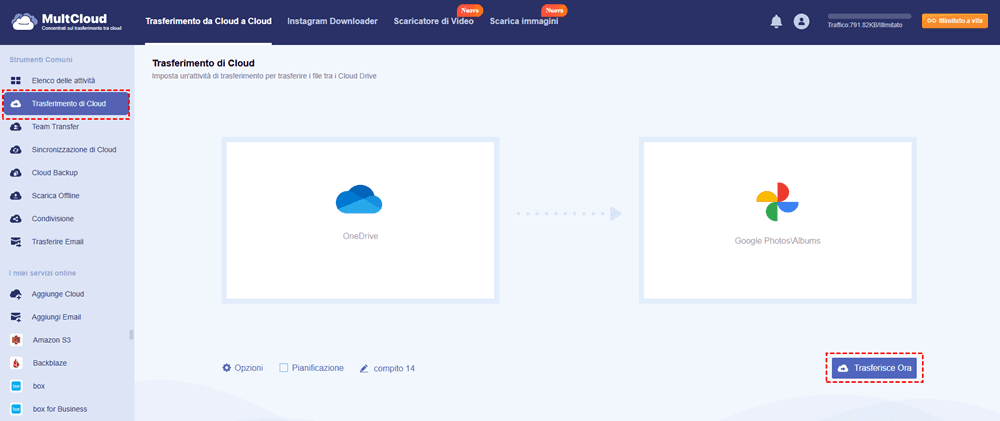Click the Scarica Offline icon
This screenshot has width=1000, height=421.
click(x=17, y=196)
